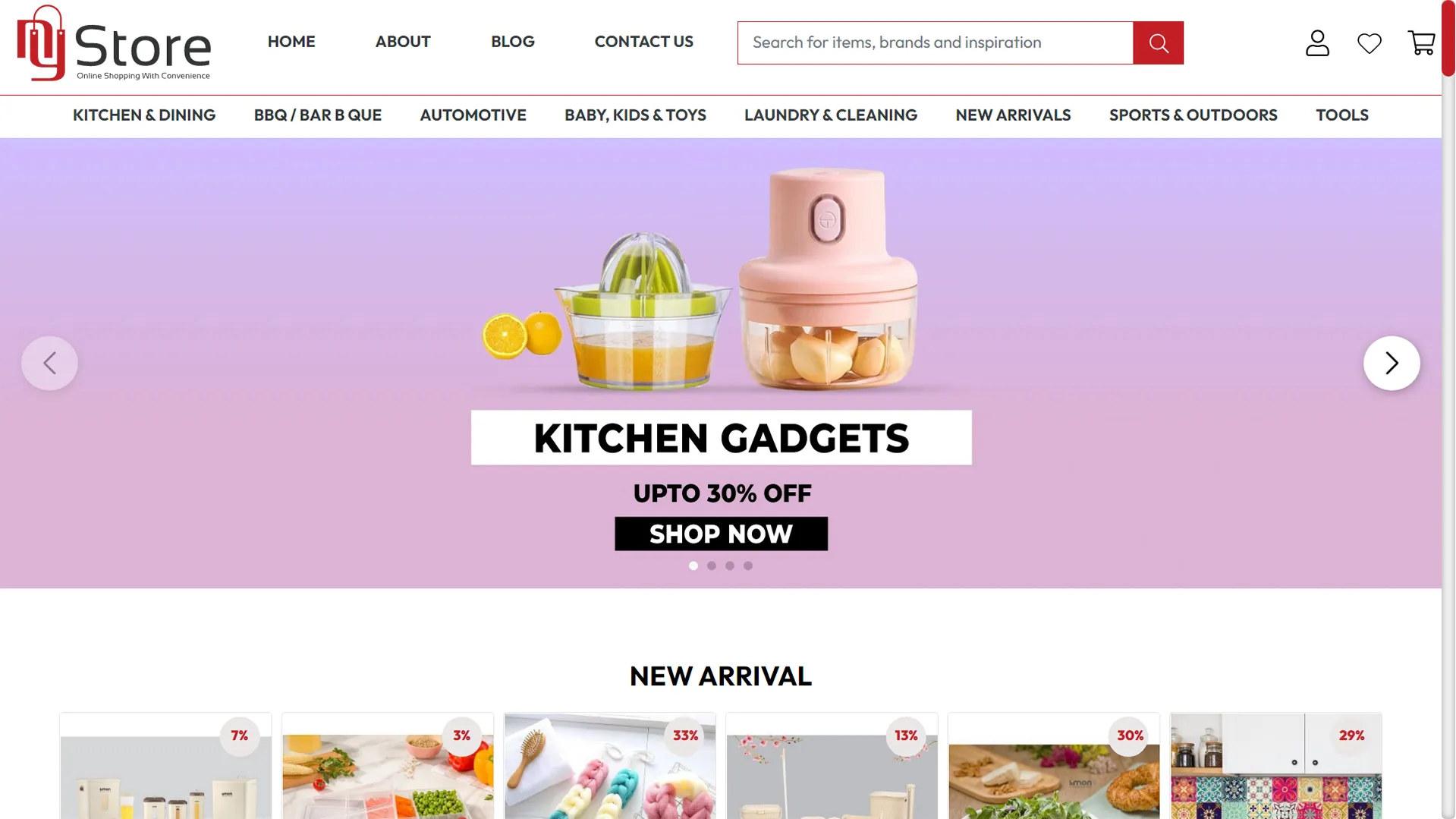The image size is (1456, 819).
Task: Open the Baby, Kids & Toys category
Action: pos(635,115)
